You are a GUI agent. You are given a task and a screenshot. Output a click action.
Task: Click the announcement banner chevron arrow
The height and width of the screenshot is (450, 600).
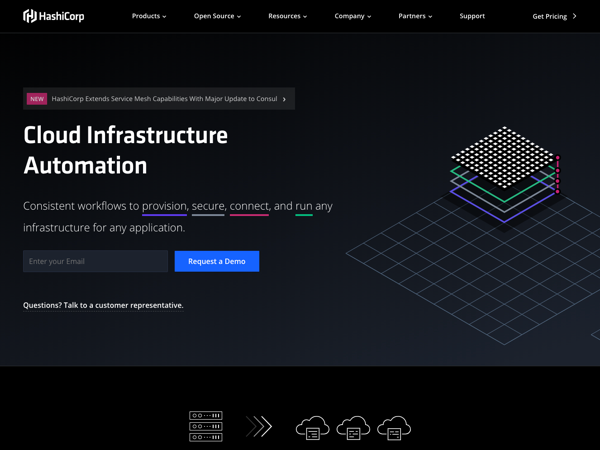(x=284, y=99)
